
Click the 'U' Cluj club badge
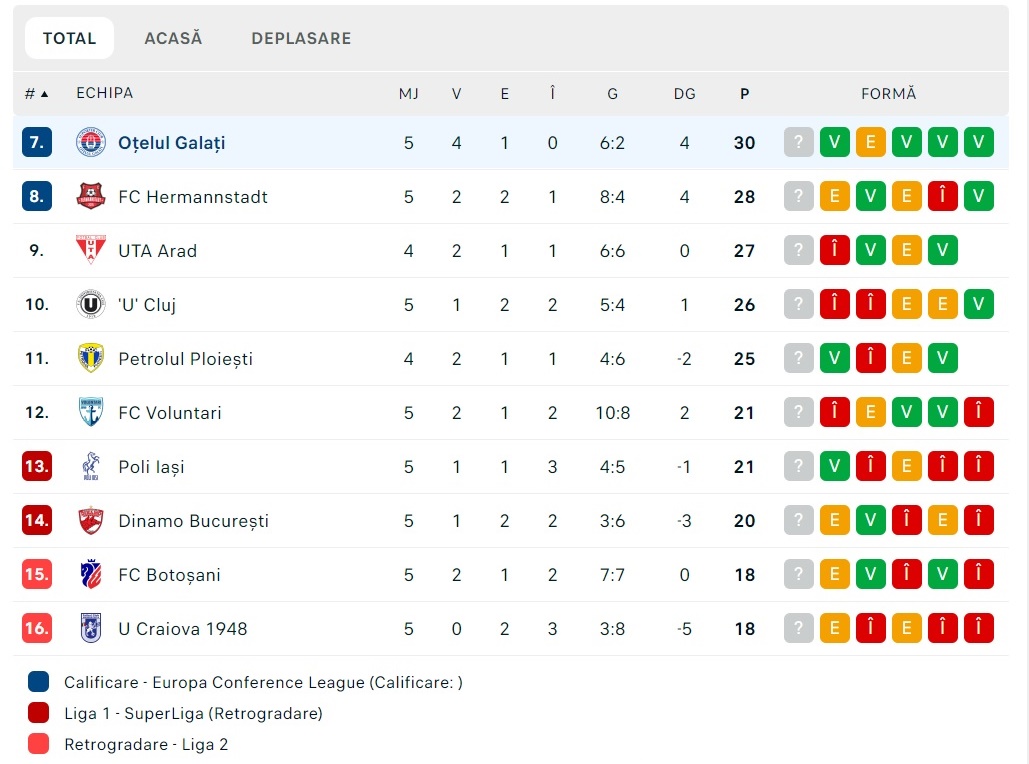pos(91,305)
